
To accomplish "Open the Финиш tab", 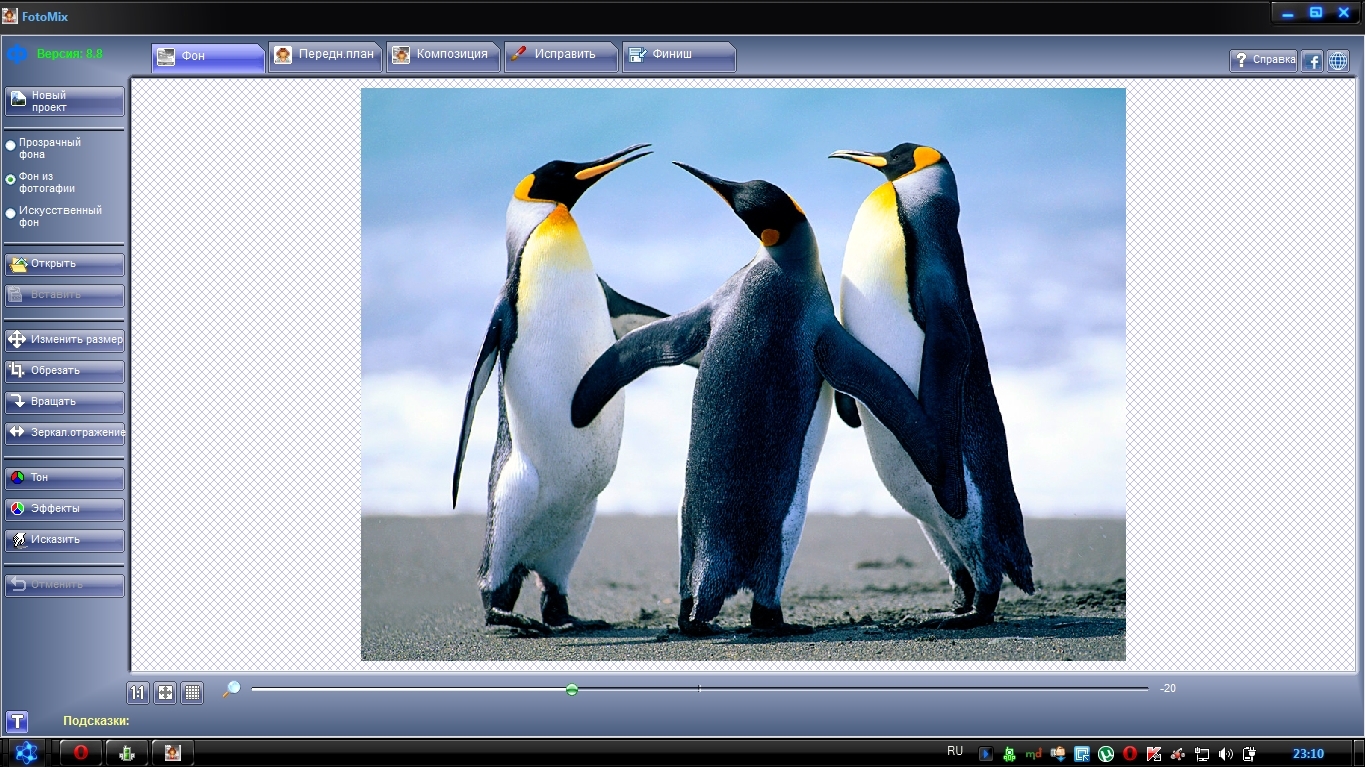I will point(678,55).
